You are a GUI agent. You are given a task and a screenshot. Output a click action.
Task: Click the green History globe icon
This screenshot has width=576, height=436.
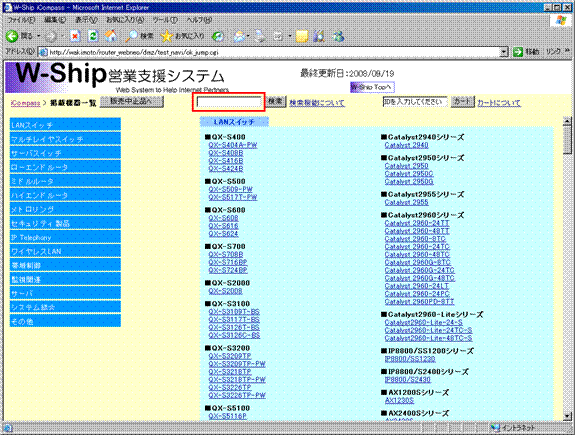218,36
